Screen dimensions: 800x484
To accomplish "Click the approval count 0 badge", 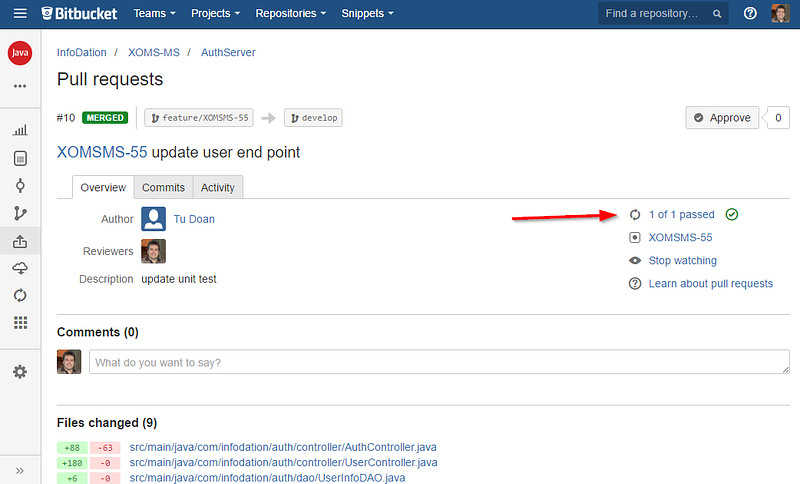I will click(778, 118).
